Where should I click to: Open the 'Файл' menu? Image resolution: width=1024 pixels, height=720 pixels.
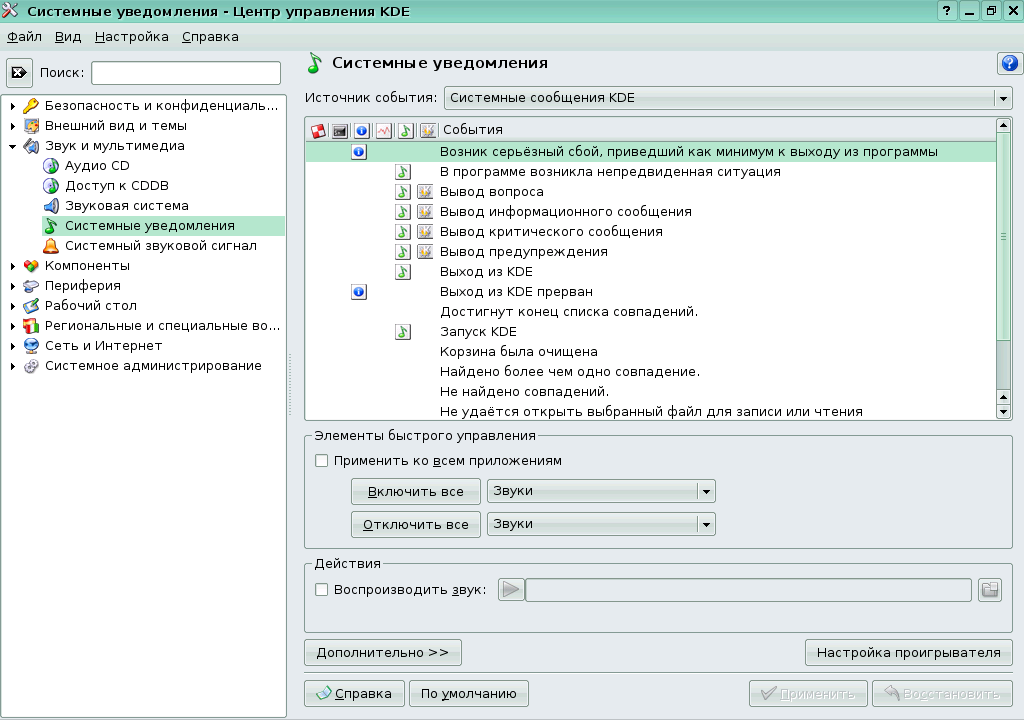24,37
